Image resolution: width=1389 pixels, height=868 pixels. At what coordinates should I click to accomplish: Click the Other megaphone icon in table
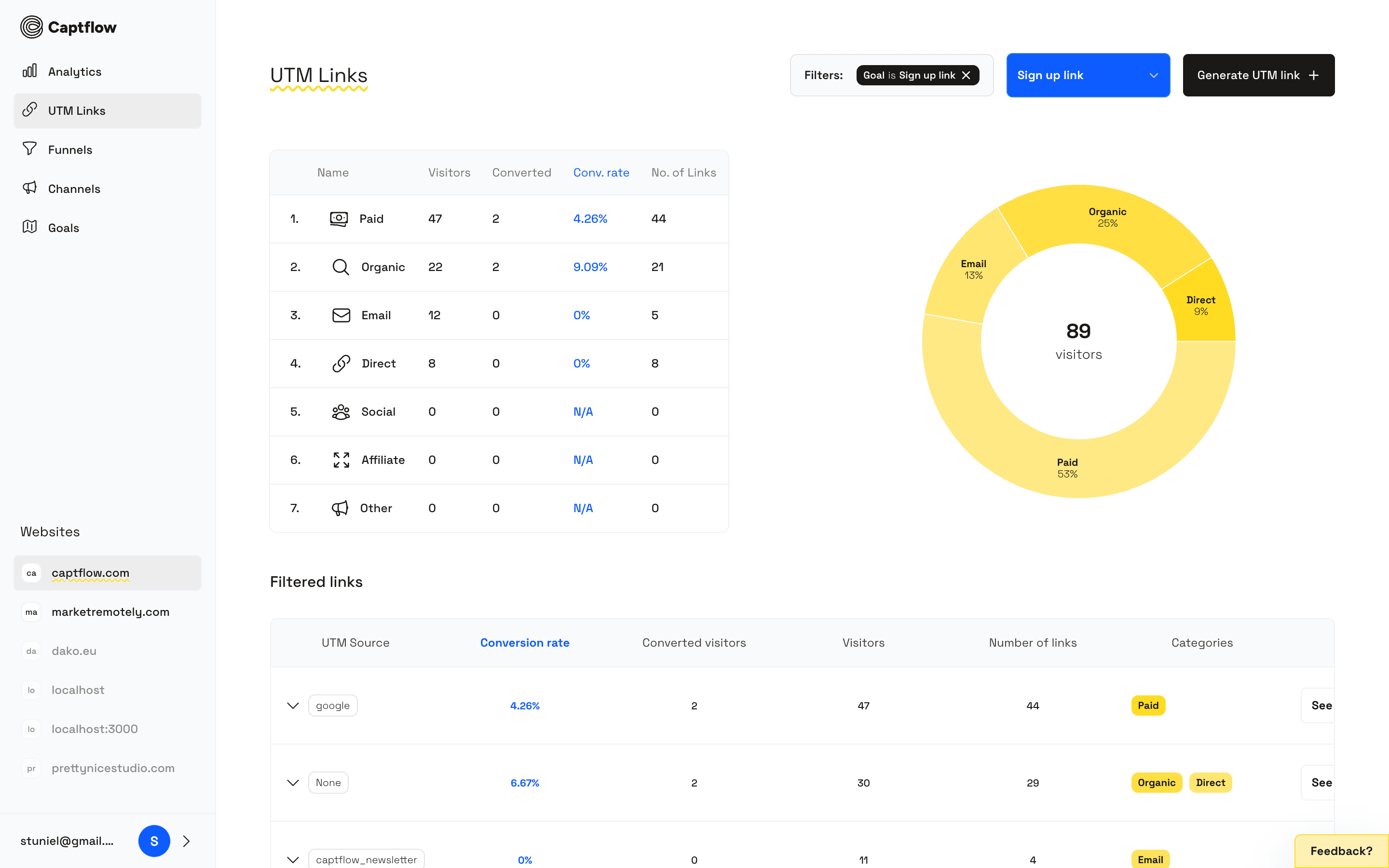click(340, 508)
